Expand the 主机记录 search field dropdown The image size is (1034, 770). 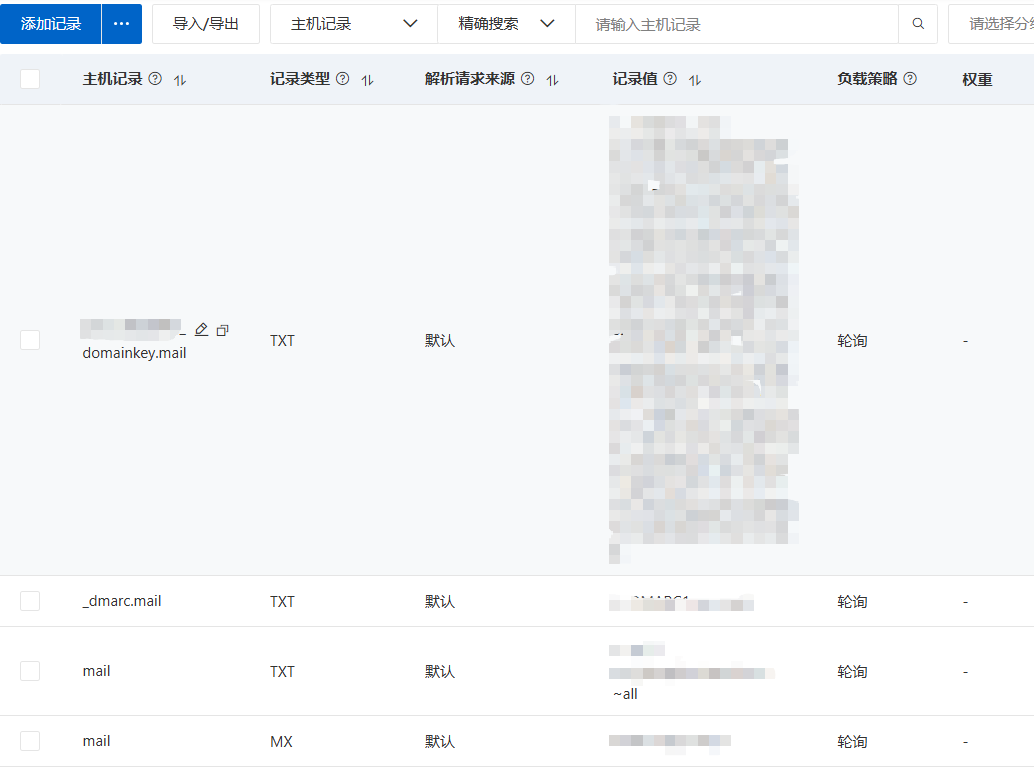354,24
